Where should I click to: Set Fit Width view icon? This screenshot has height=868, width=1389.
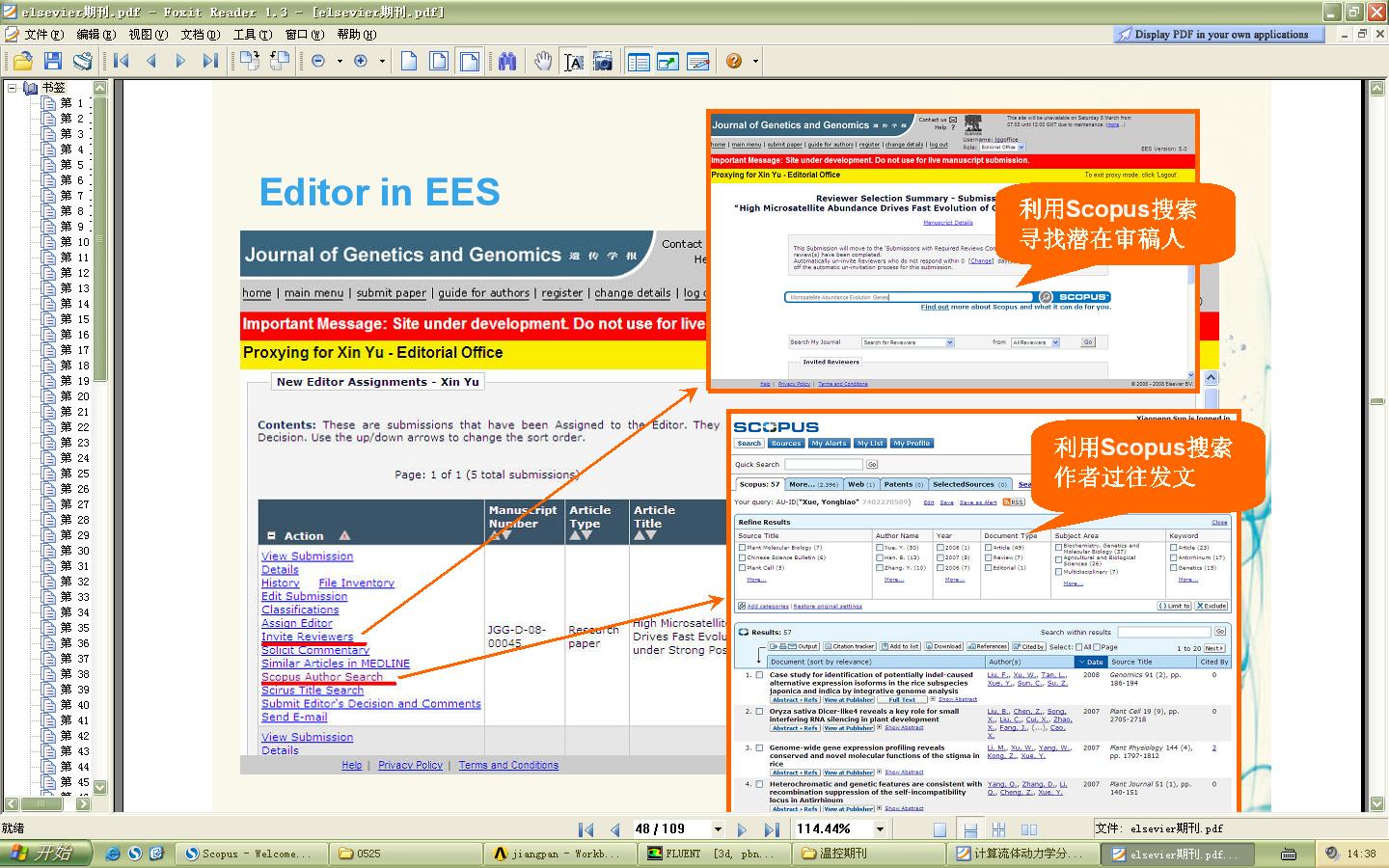pyautogui.click(x=470, y=61)
